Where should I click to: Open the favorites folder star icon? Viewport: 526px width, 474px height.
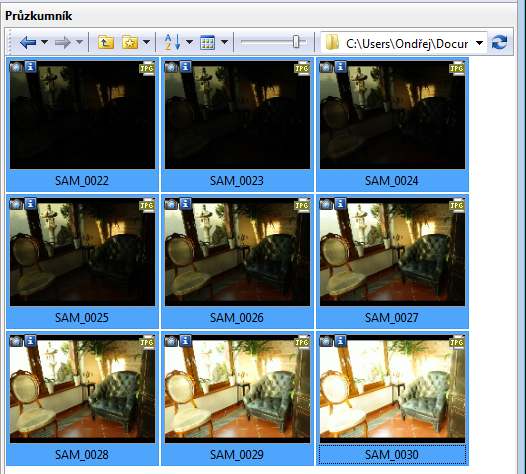(x=130, y=42)
